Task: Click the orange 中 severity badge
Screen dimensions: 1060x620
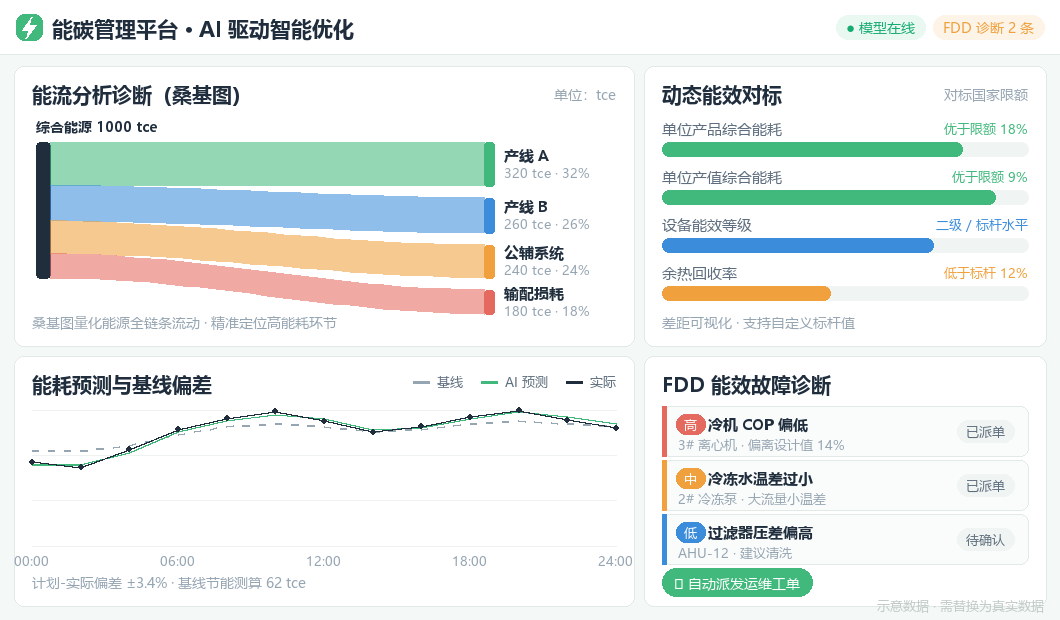Action: 690,479
